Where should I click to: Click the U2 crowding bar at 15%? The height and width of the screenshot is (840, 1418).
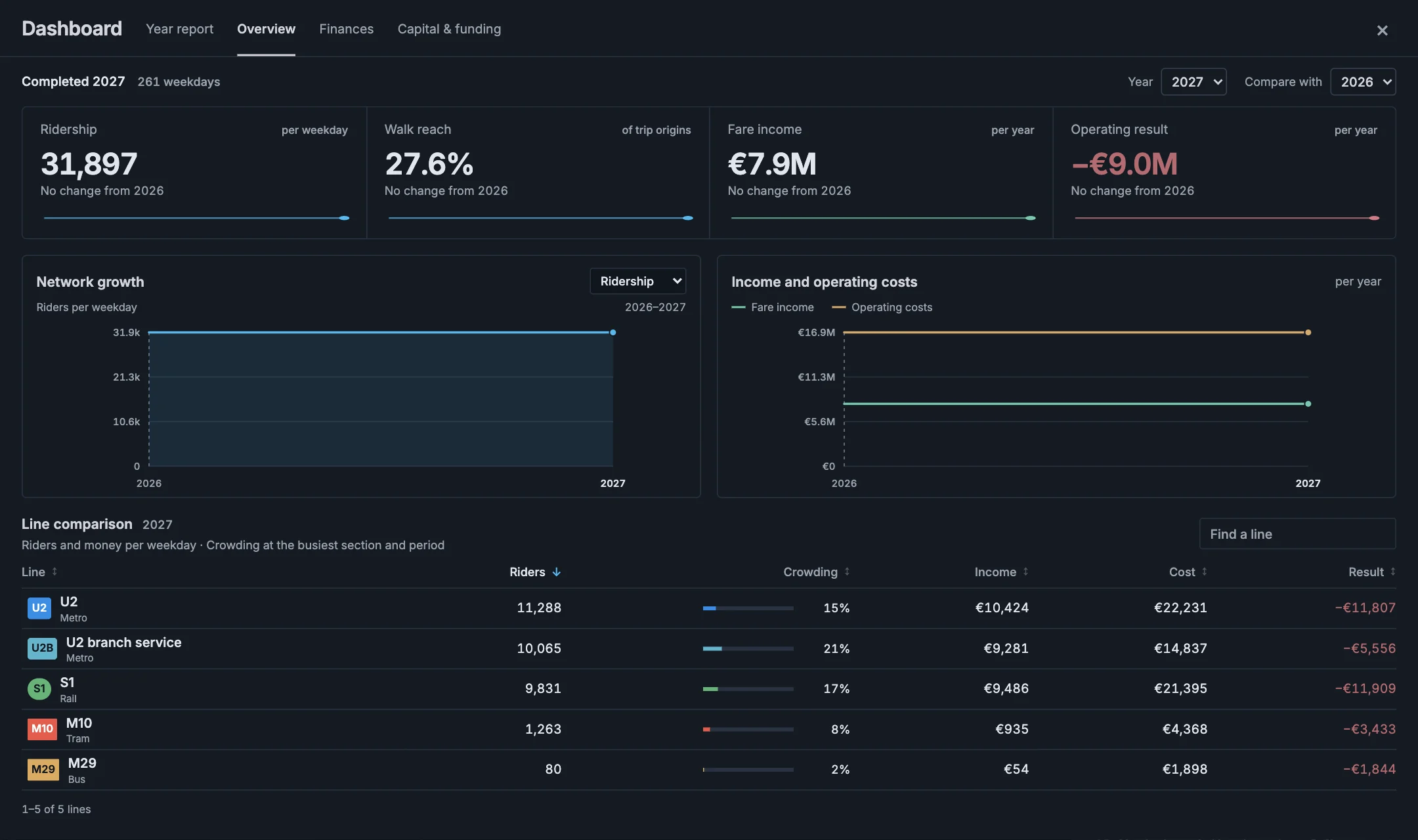point(748,608)
